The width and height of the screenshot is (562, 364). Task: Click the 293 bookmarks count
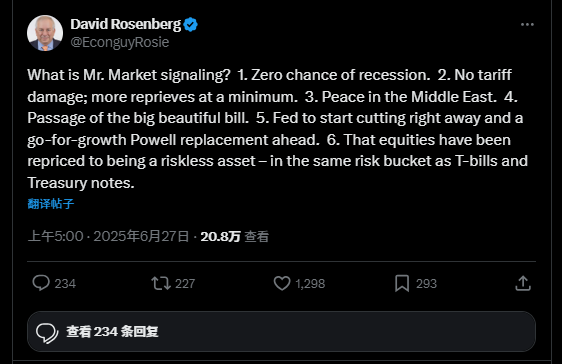(427, 284)
